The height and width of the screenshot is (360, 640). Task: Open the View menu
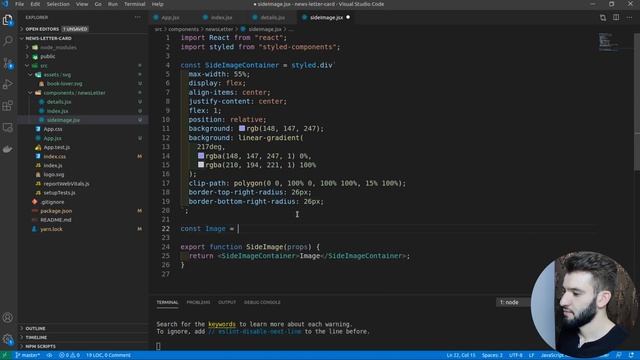tap(82, 4)
